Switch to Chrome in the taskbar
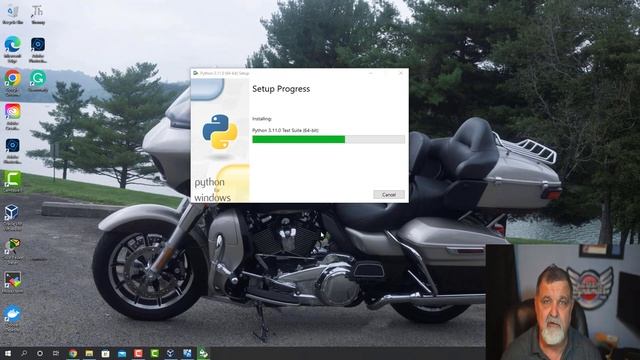640x360 pixels. click(73, 353)
